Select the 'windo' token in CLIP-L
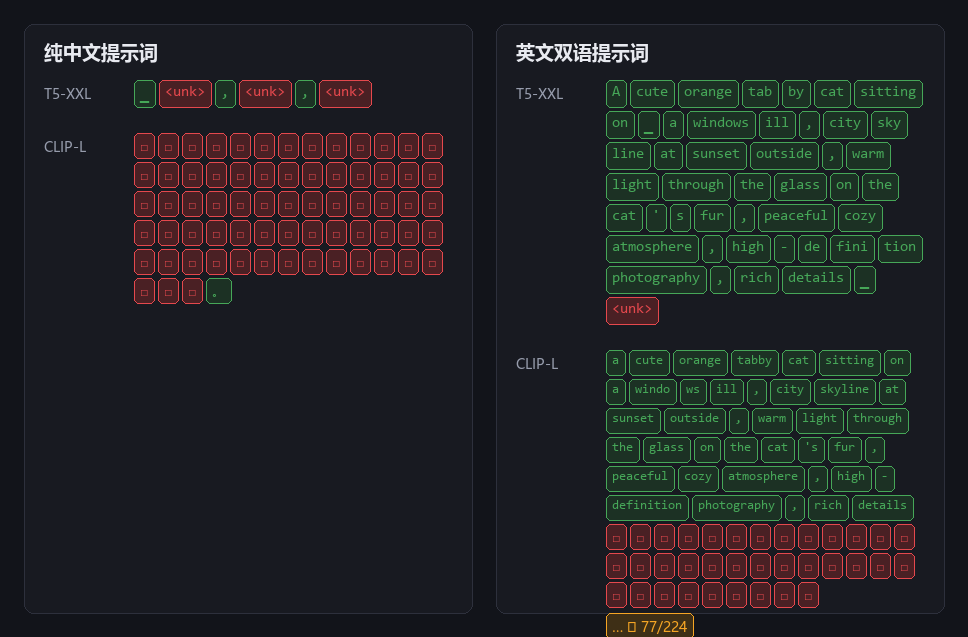The image size is (968, 637). 653,391
